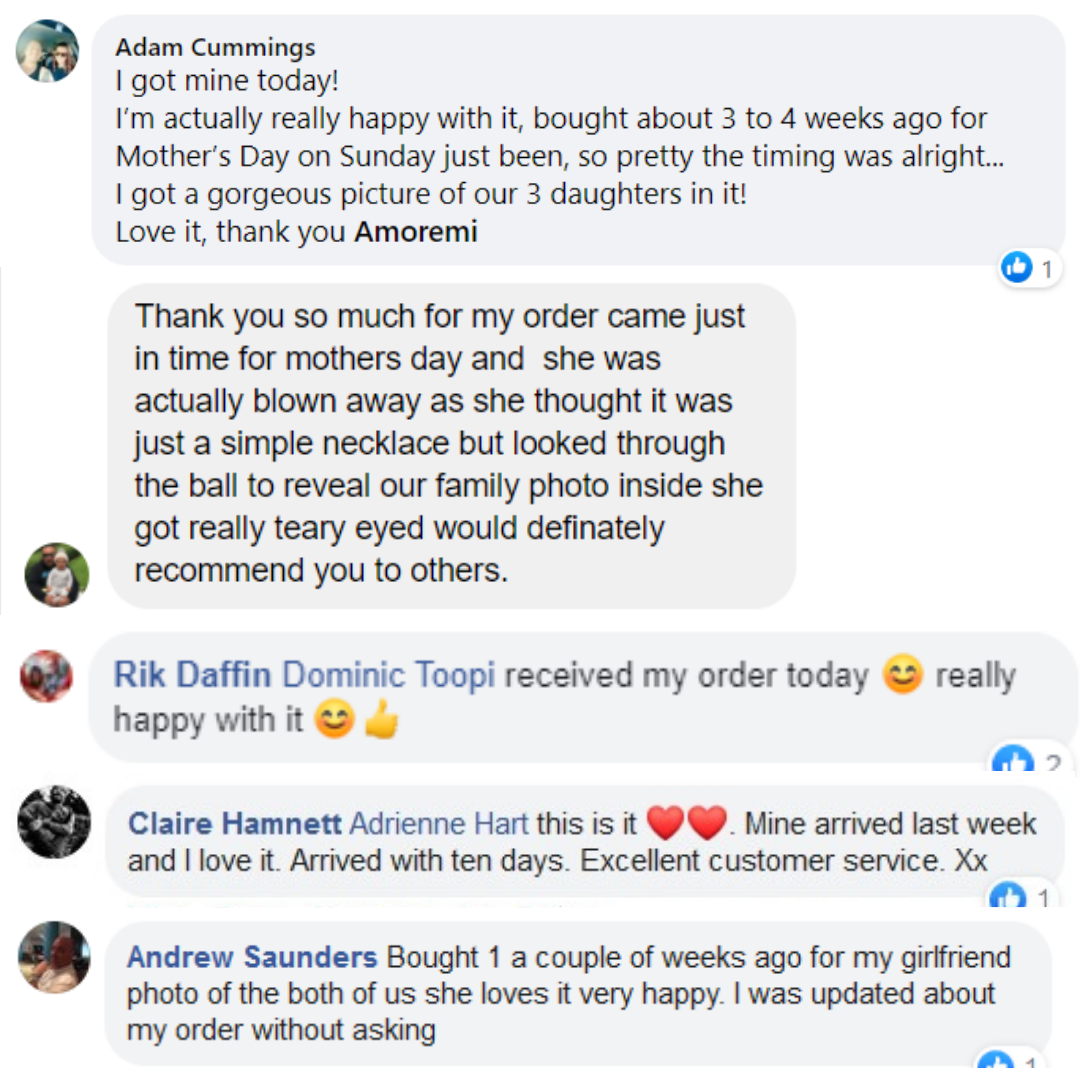
Task: Open tagged Adrienne Hart profile link
Action: click(x=439, y=824)
